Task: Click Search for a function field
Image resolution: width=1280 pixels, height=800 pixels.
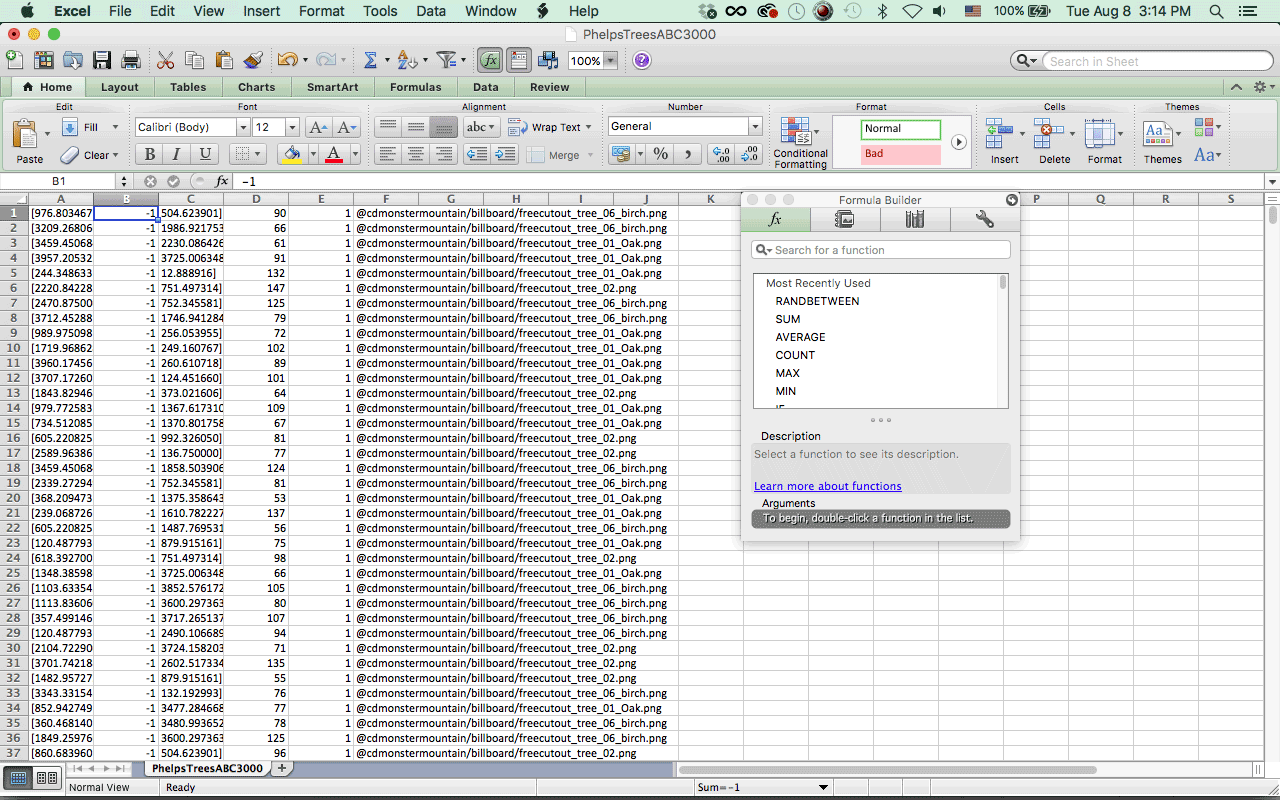Action: (881, 250)
